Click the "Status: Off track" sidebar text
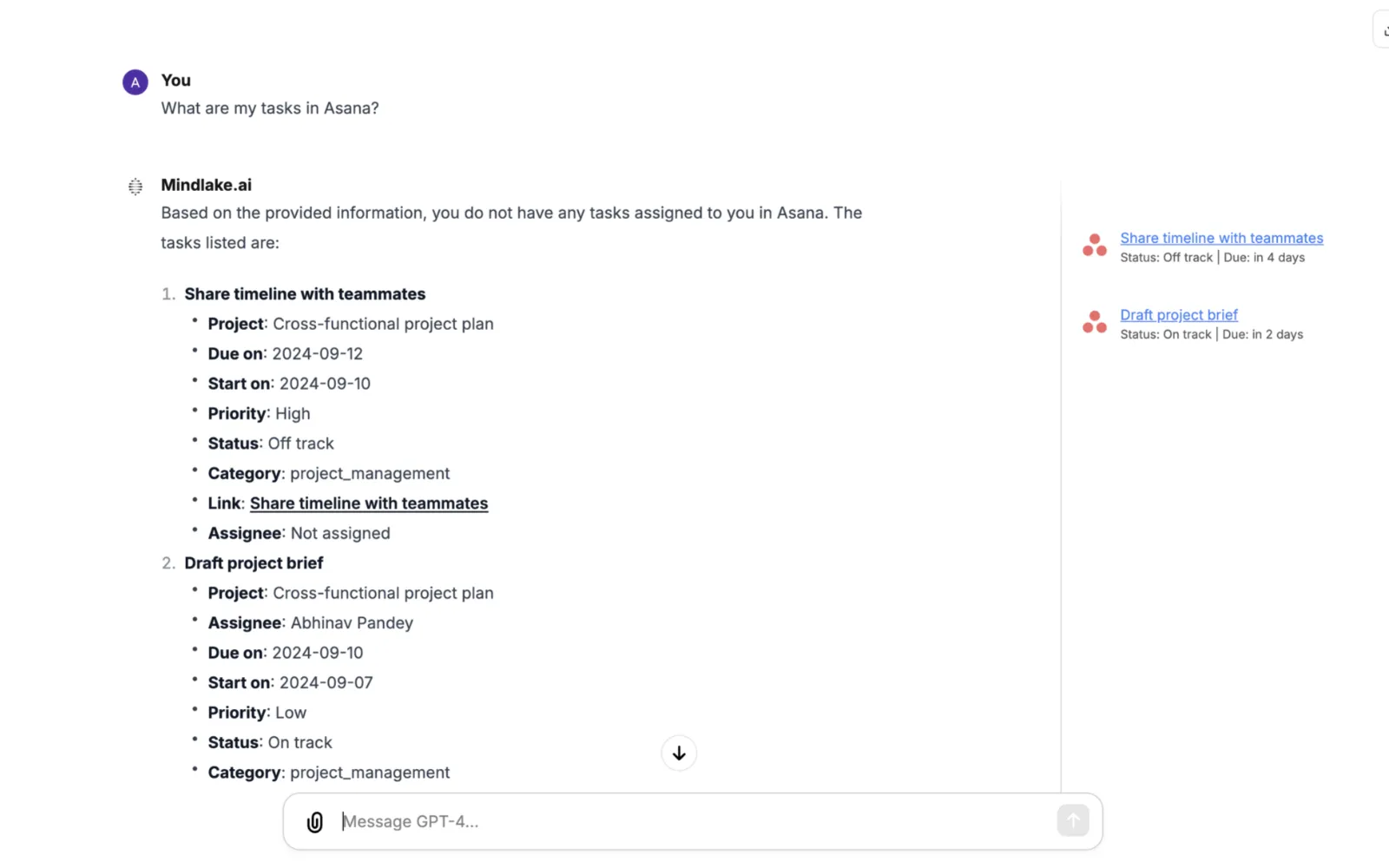The image size is (1389, 868). pyautogui.click(x=1166, y=258)
